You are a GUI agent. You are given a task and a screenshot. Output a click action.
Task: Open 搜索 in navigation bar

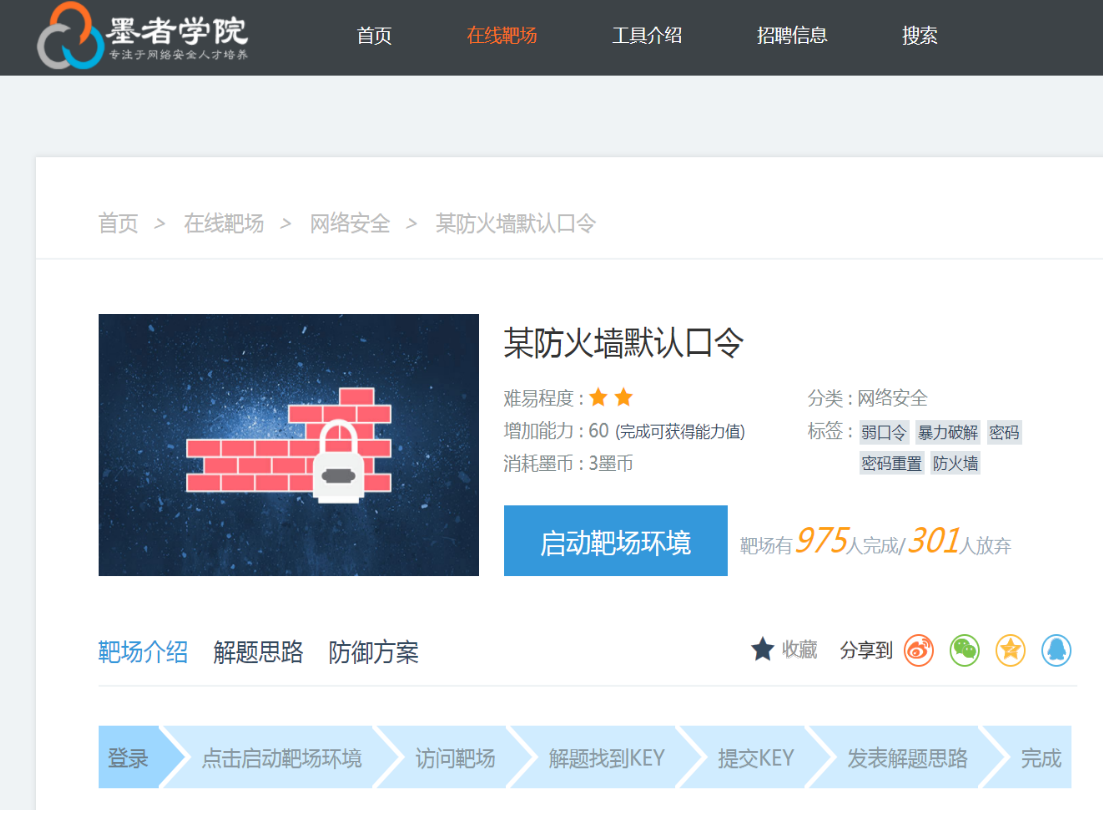click(919, 35)
